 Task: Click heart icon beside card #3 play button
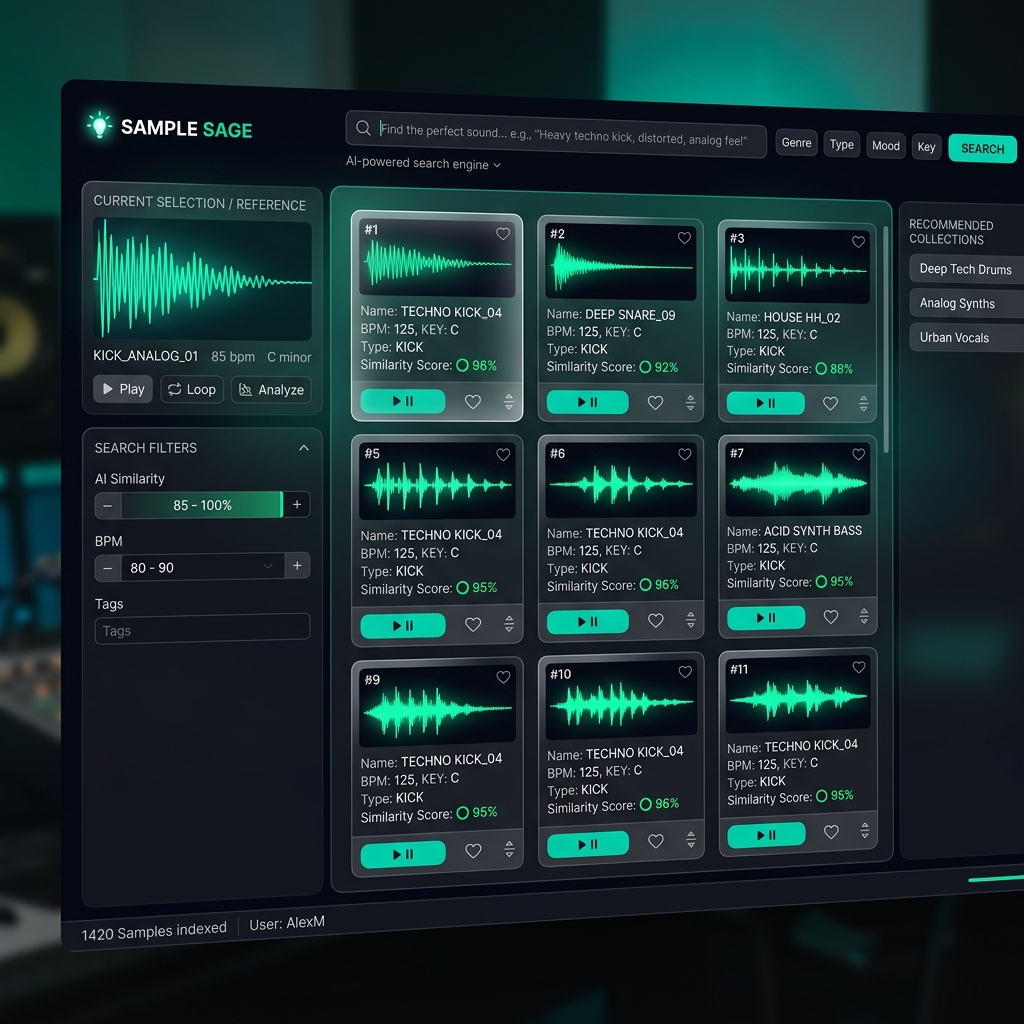[830, 404]
